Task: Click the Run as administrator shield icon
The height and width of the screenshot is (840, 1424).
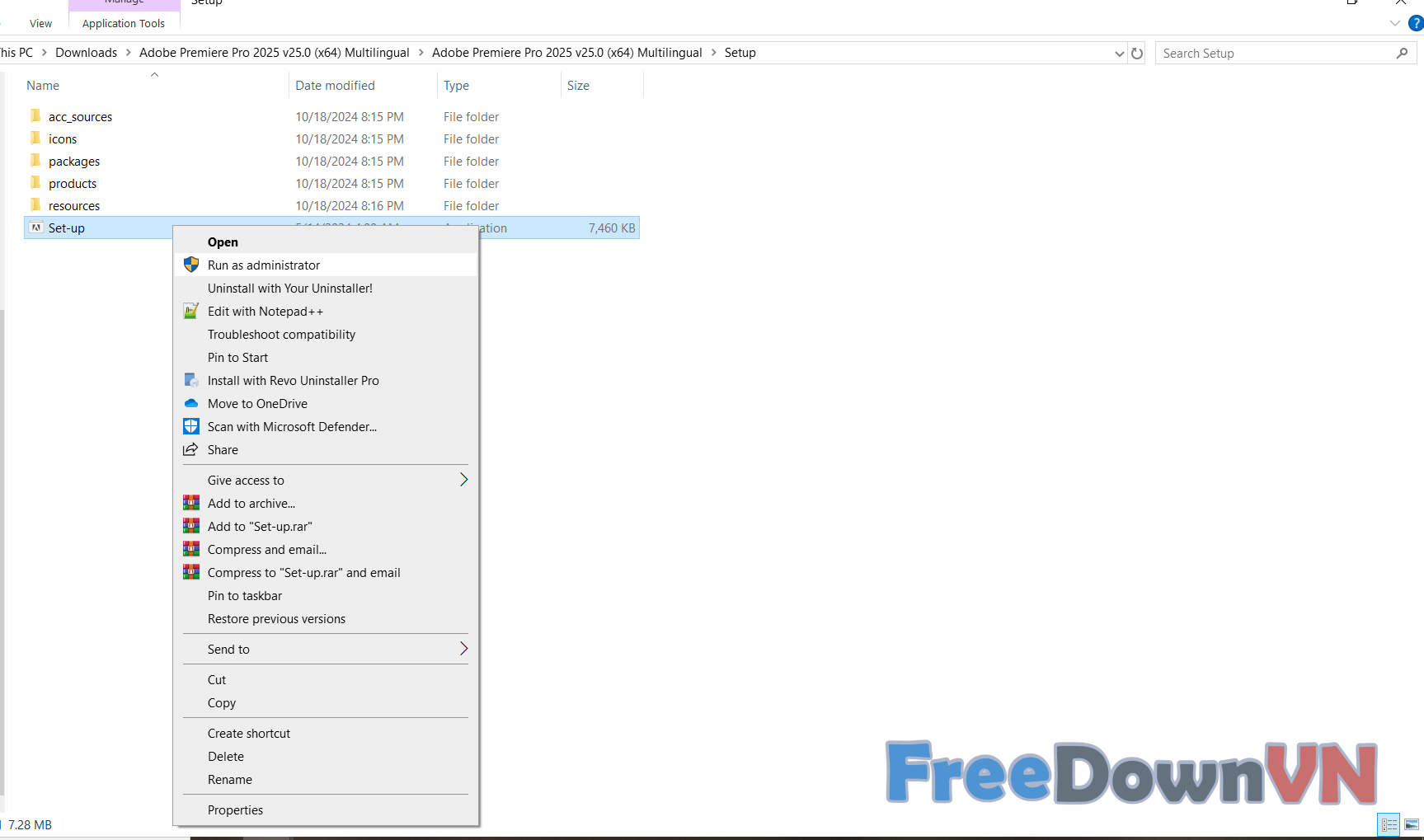Action: (191, 265)
